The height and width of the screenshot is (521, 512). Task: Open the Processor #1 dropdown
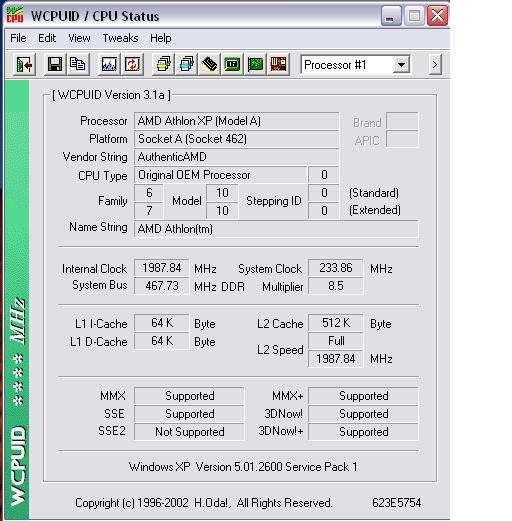(401, 65)
